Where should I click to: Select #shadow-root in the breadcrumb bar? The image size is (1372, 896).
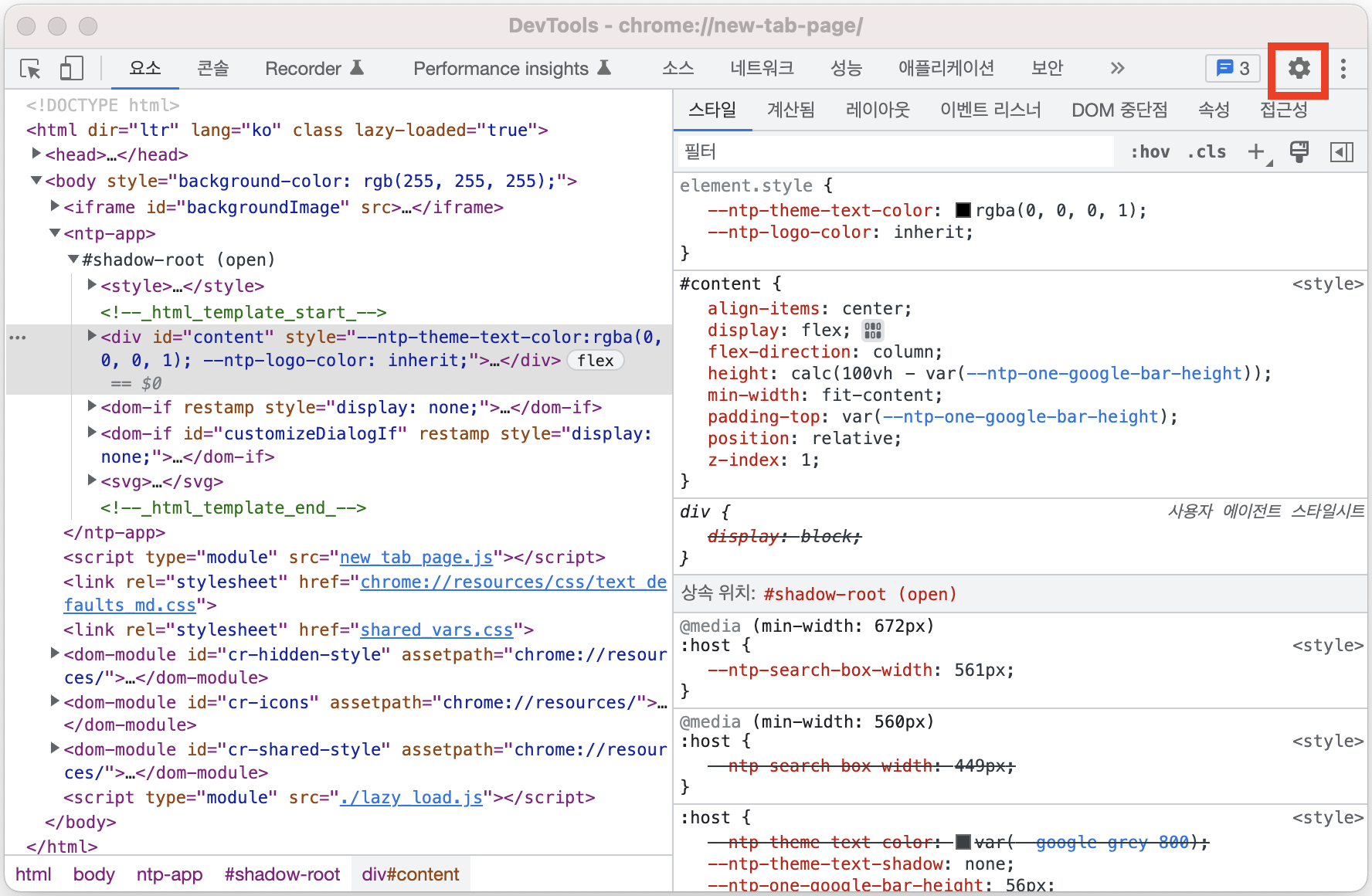[x=282, y=874]
